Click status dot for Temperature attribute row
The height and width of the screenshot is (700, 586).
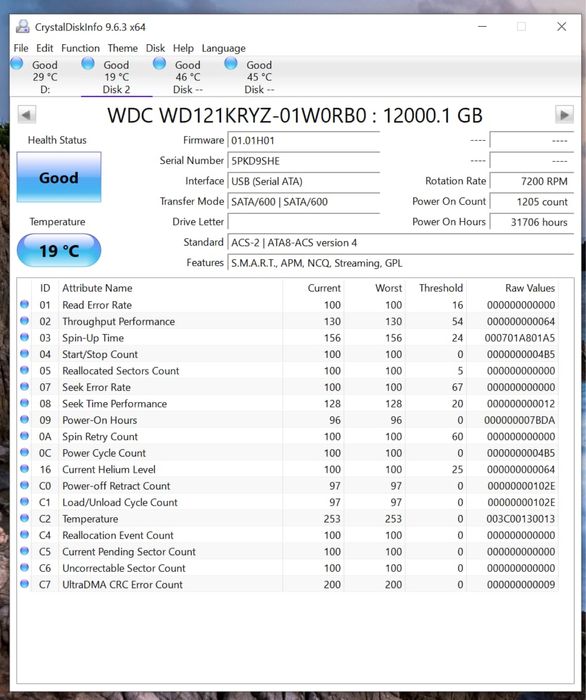tap(25, 518)
